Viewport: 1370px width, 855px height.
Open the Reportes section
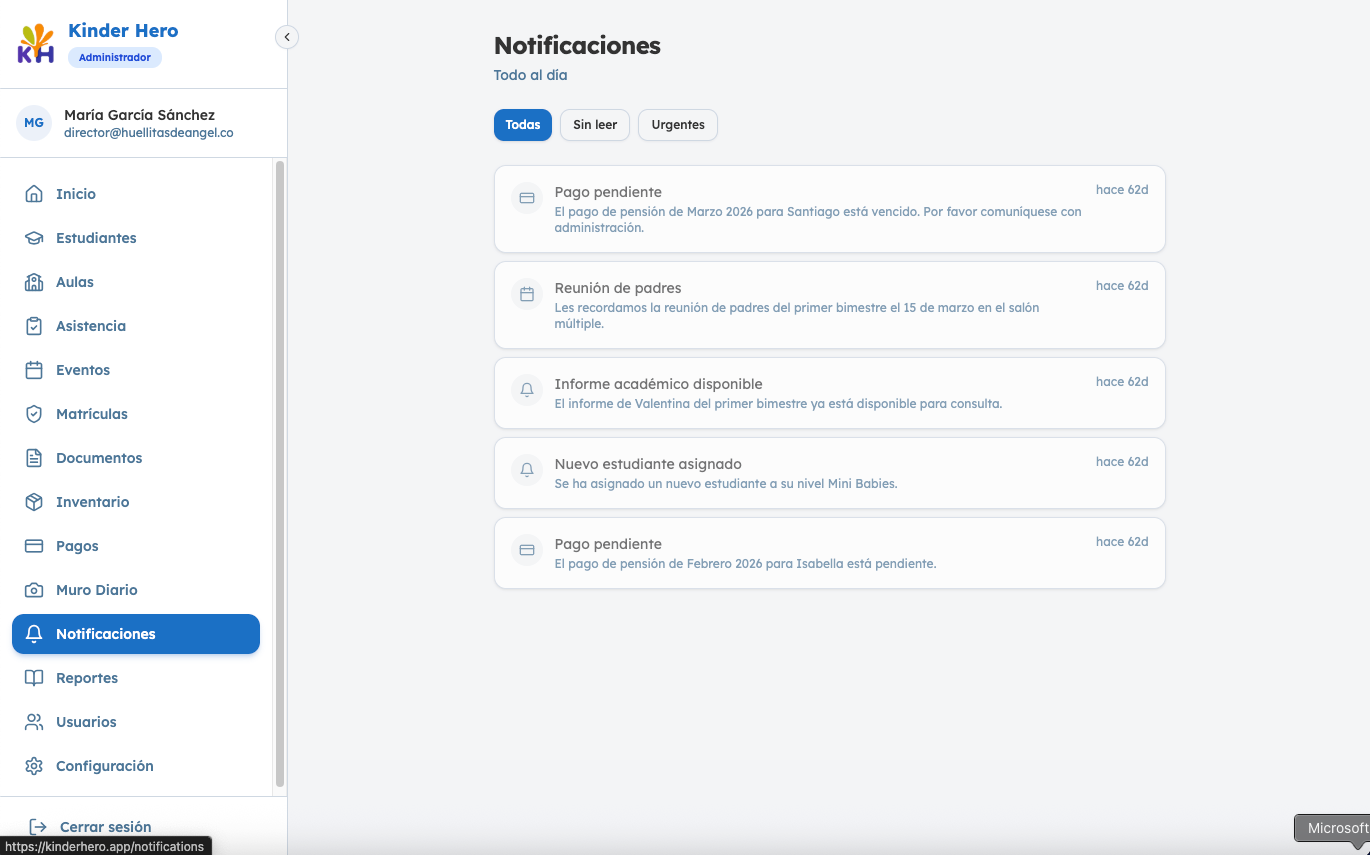[136, 678]
